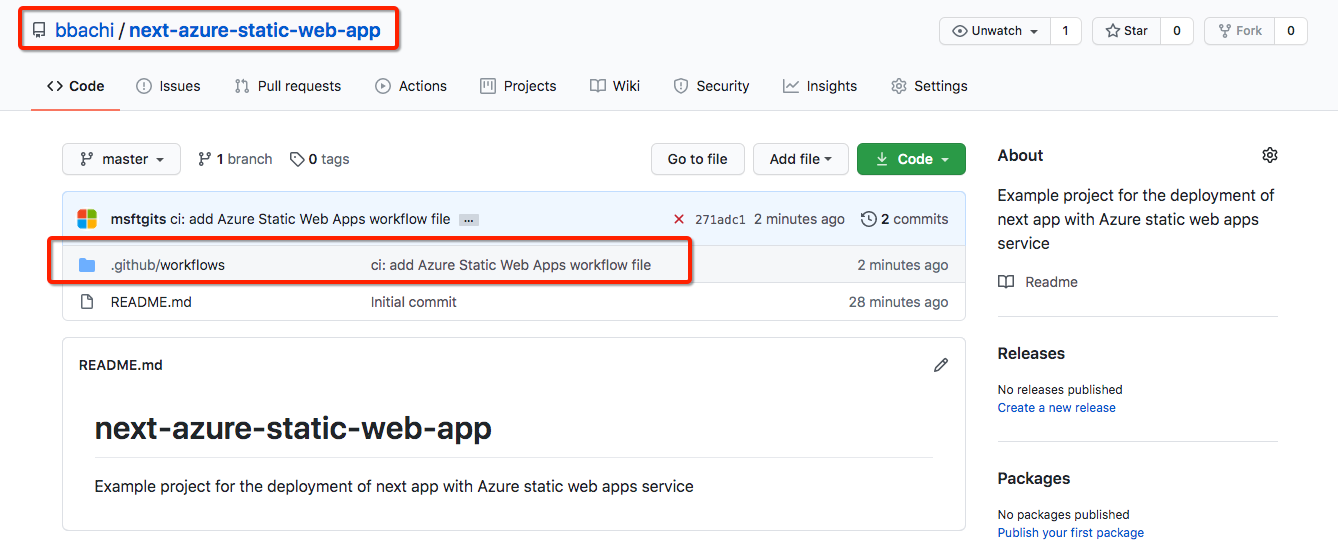View the 2 commits history link

pyautogui.click(x=904, y=219)
